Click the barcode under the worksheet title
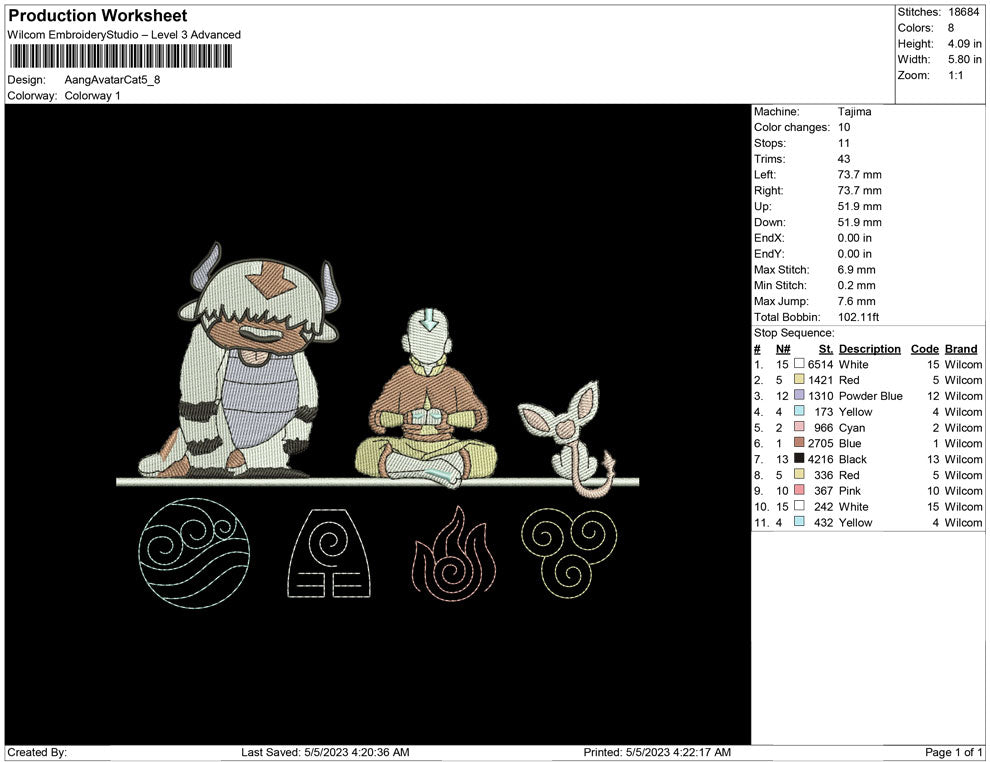 pyautogui.click(x=120, y=57)
